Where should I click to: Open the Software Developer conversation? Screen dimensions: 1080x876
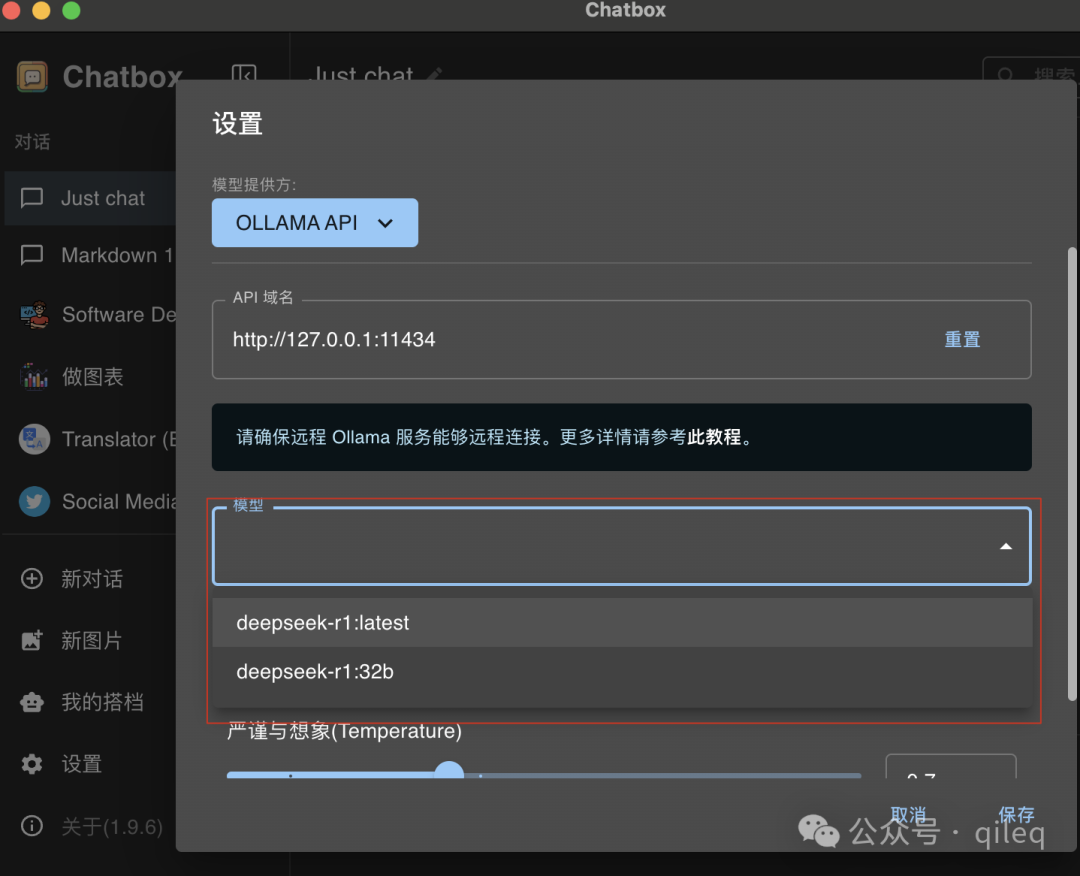tap(91, 315)
